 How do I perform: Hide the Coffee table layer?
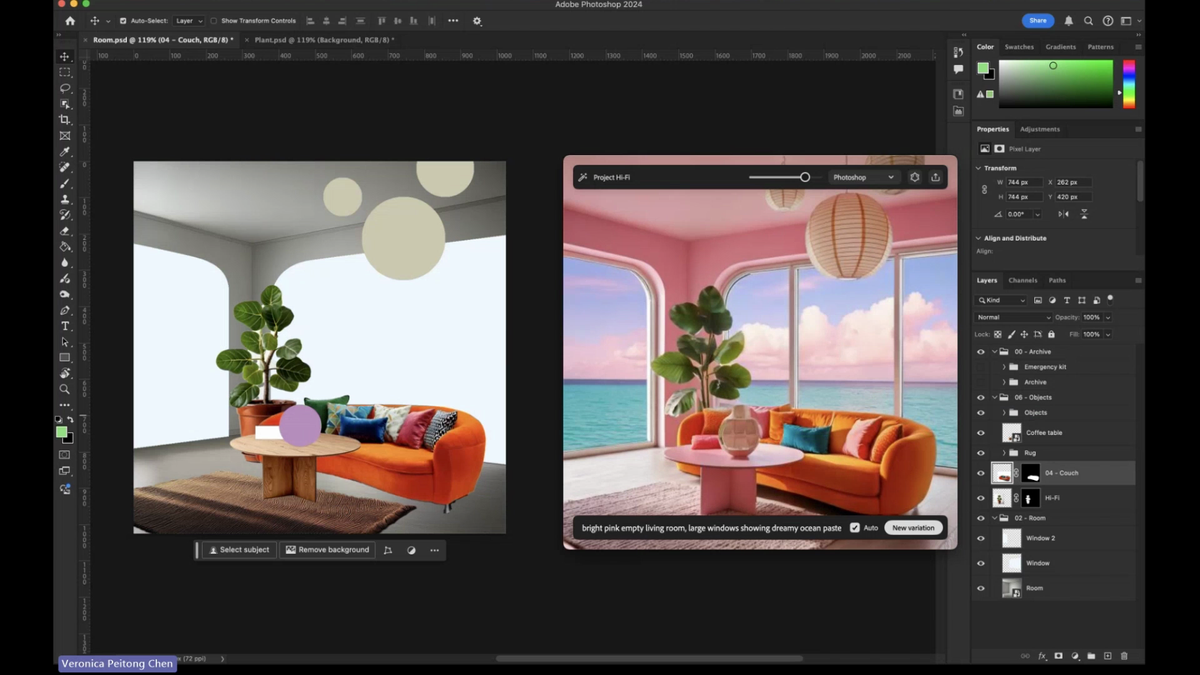pos(980,433)
